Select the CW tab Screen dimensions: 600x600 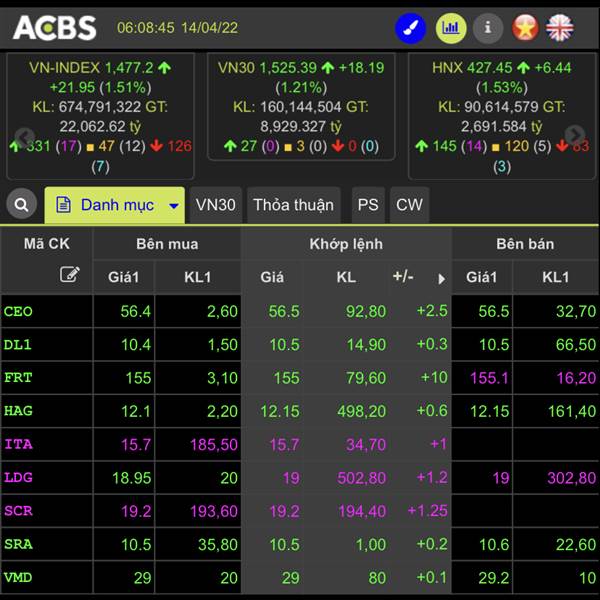pyautogui.click(x=409, y=205)
